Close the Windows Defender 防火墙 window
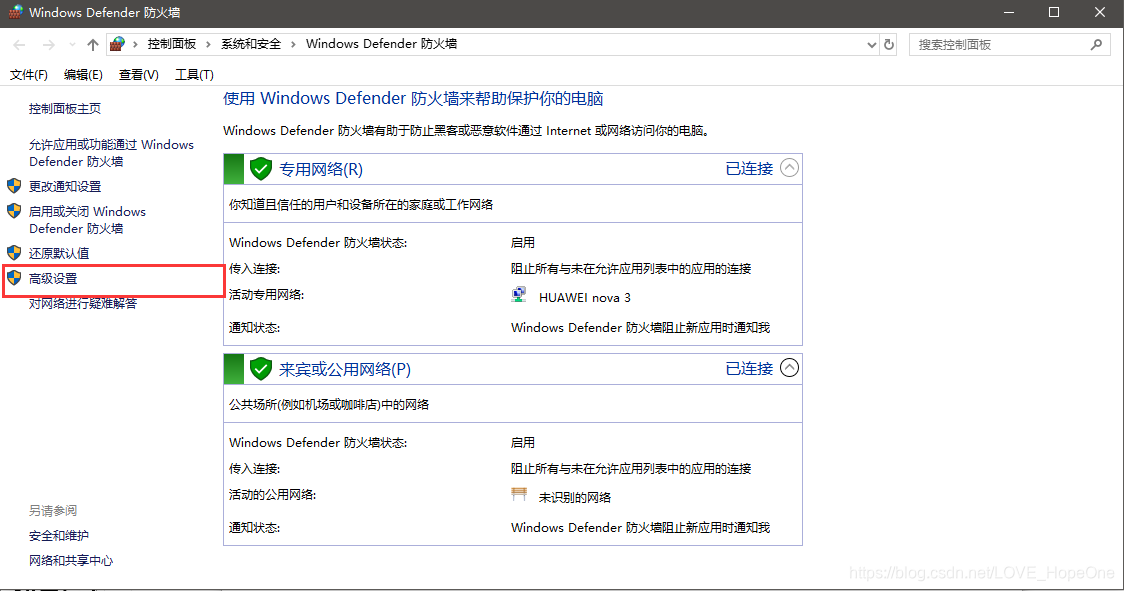Screen dimensions: 1124x591 pos(1100,12)
